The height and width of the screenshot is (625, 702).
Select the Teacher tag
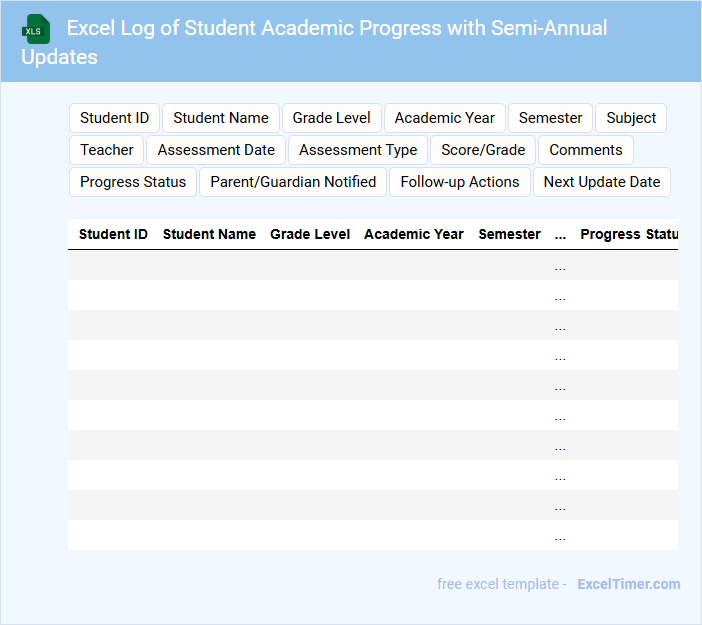(x=107, y=150)
